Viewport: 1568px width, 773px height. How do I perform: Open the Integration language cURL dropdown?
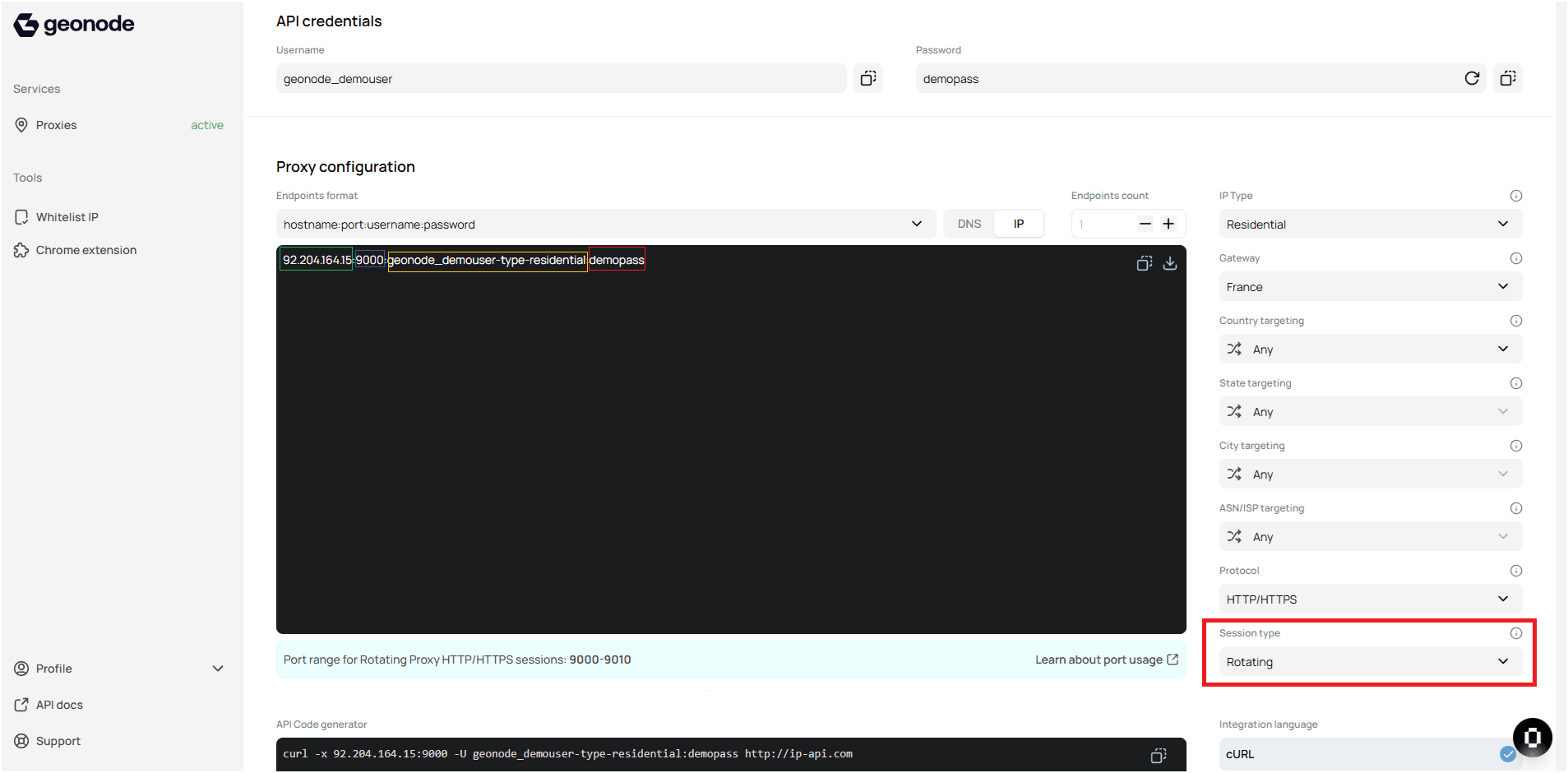1371,754
